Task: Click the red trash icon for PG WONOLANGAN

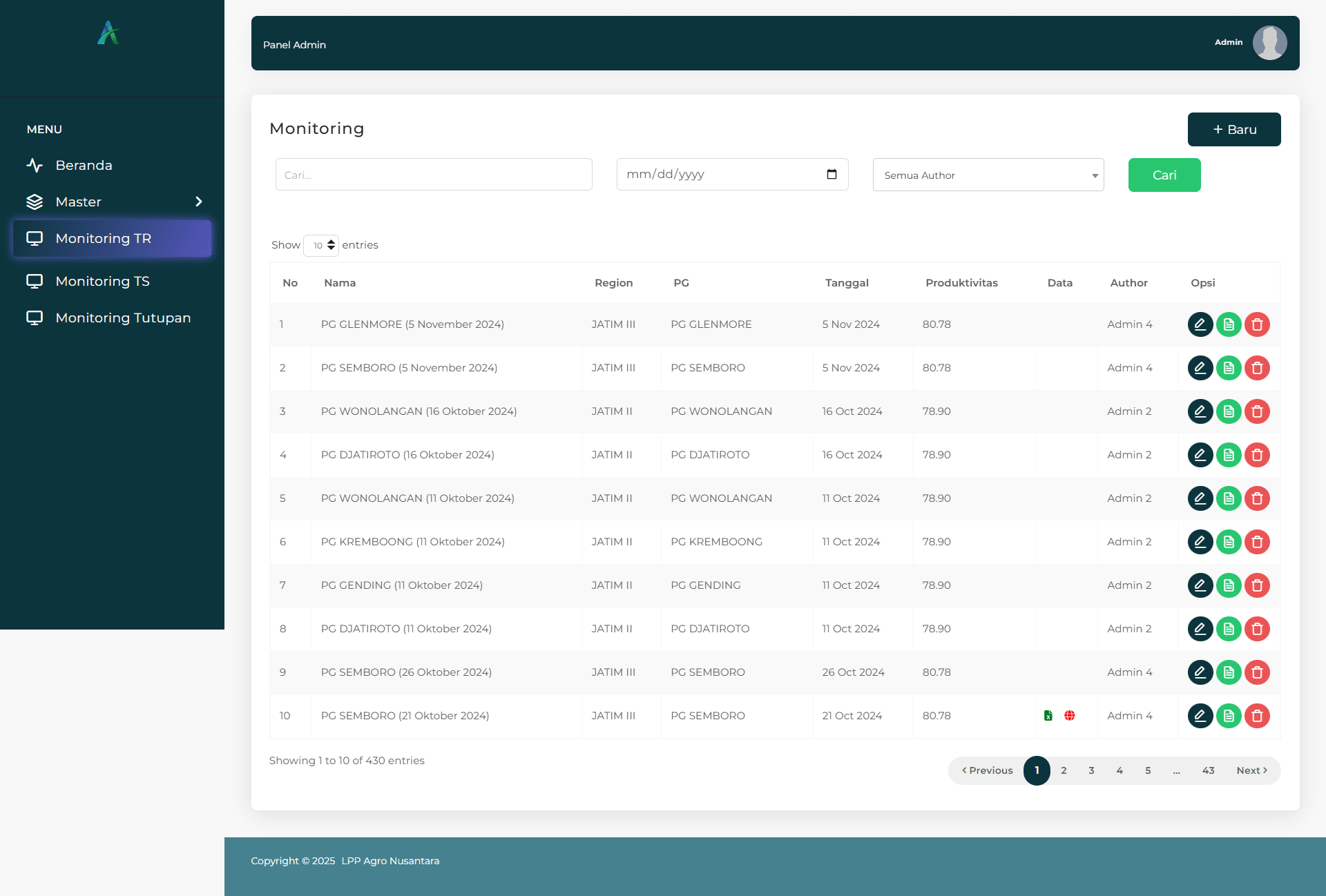Action: point(1258,411)
